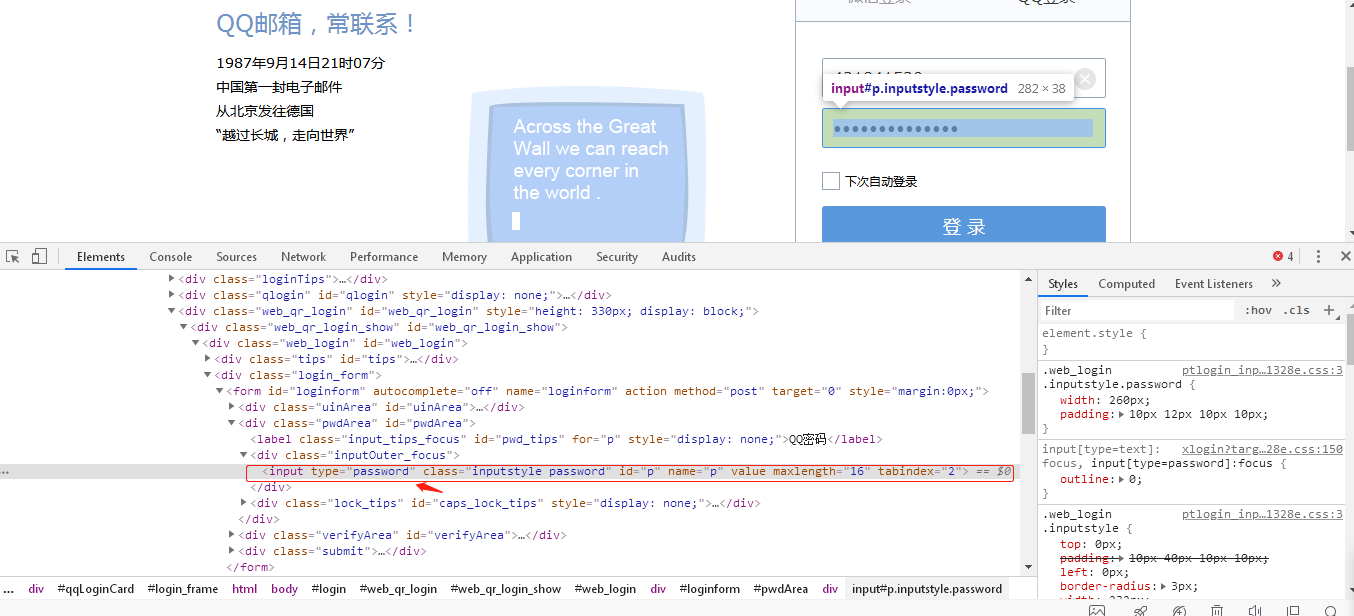Click the blue 登录 login button
1354x616 pixels.
pyautogui.click(x=964, y=224)
